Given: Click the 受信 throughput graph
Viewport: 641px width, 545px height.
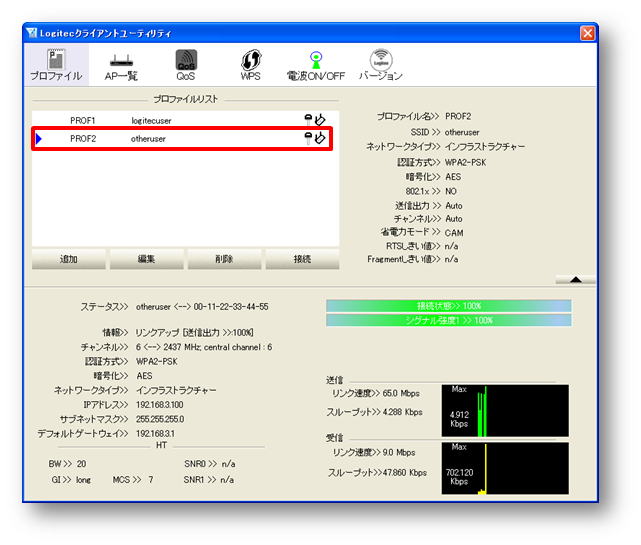Looking at the screenshot, I should click(x=505, y=468).
